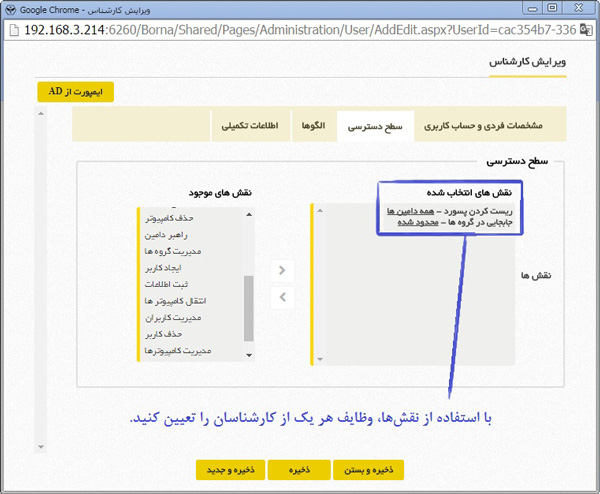
Task: Click the left arrow move-role button
Action: click(283, 296)
